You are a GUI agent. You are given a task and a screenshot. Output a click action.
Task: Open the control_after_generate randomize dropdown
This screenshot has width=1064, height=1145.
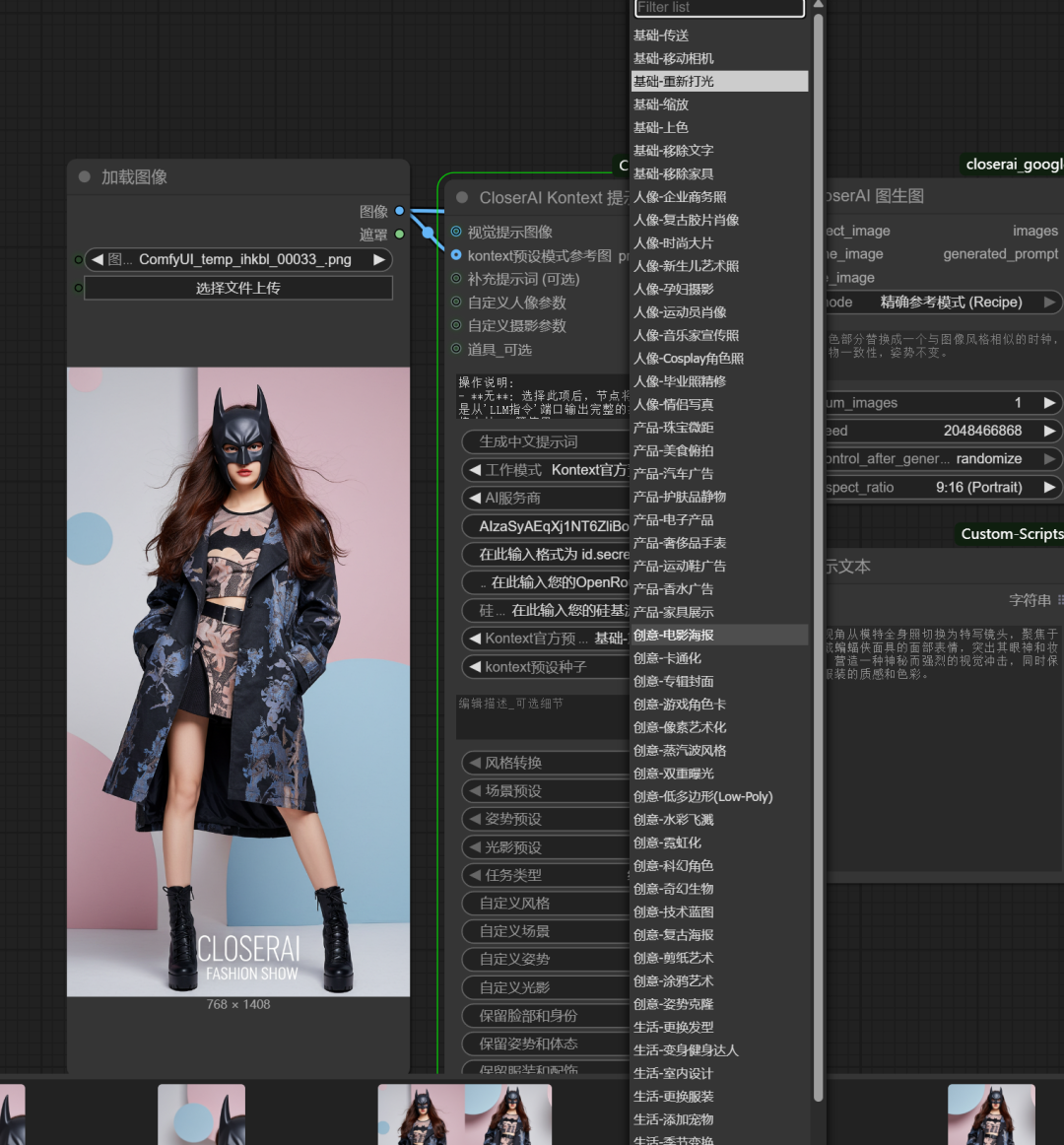[x=942, y=458]
